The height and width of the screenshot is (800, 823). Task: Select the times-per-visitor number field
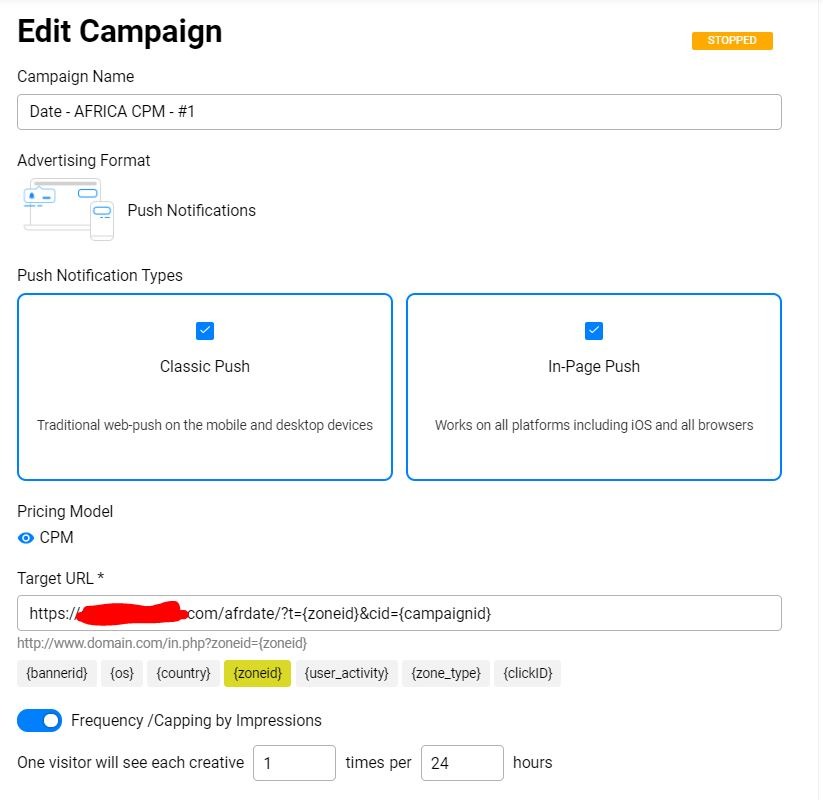(294, 763)
